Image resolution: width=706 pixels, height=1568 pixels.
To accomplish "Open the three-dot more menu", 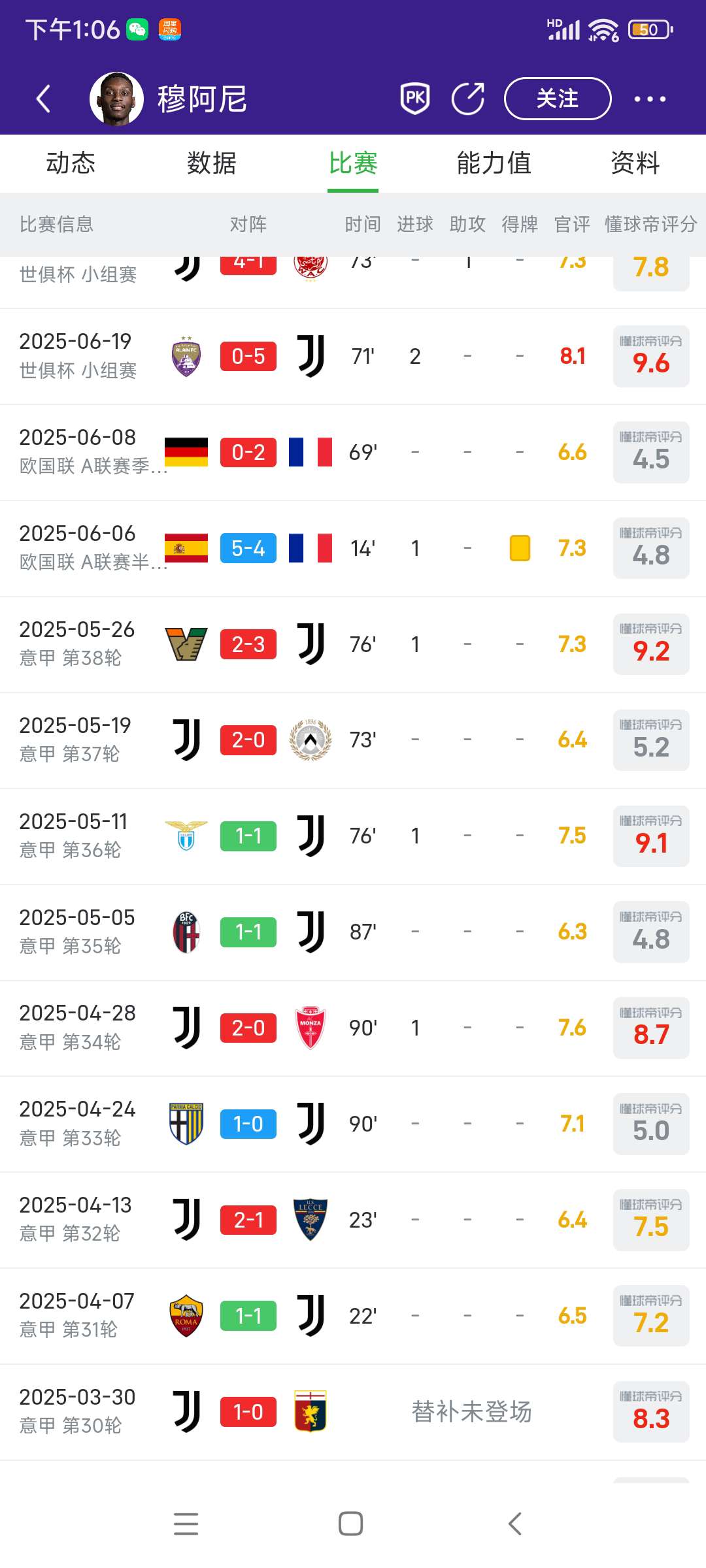I will [650, 99].
